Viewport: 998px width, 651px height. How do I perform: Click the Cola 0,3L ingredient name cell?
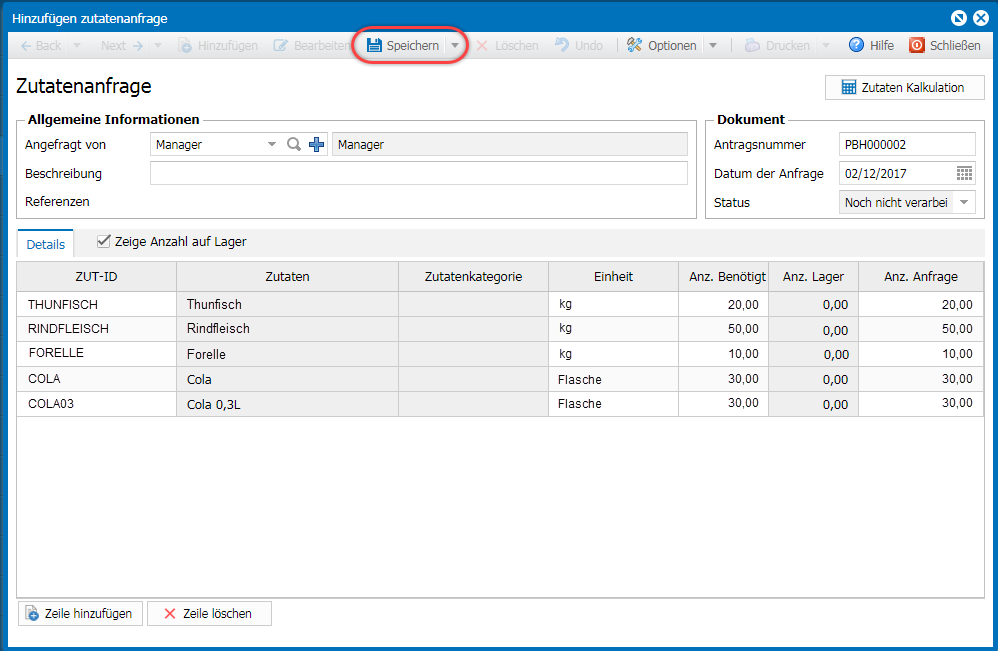[287, 404]
